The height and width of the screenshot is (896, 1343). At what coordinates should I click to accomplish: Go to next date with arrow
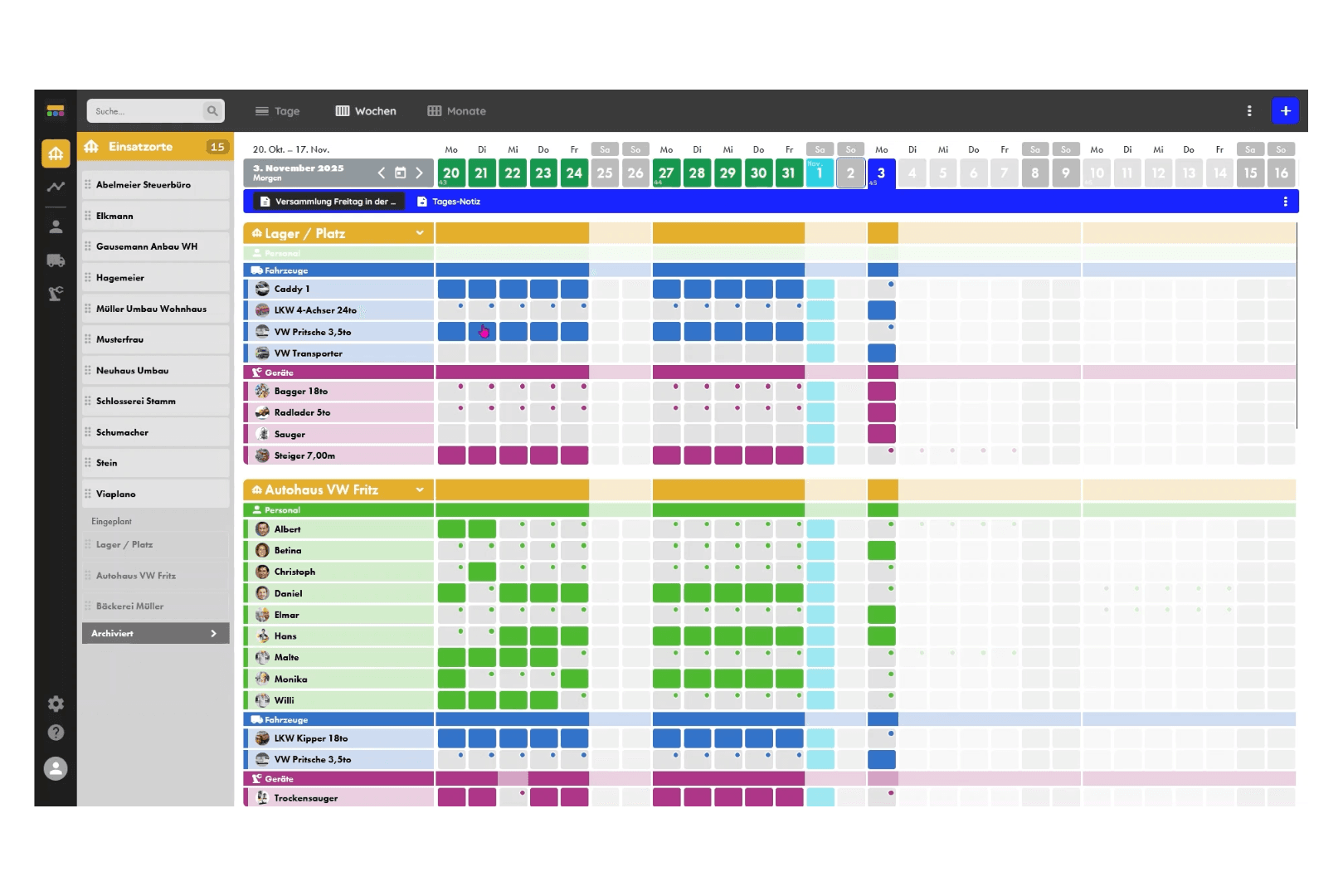coord(420,173)
